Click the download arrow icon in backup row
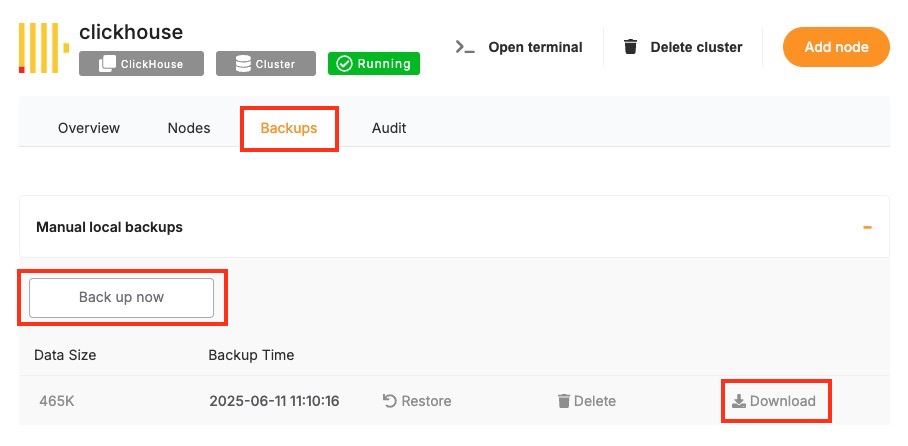 coord(739,401)
